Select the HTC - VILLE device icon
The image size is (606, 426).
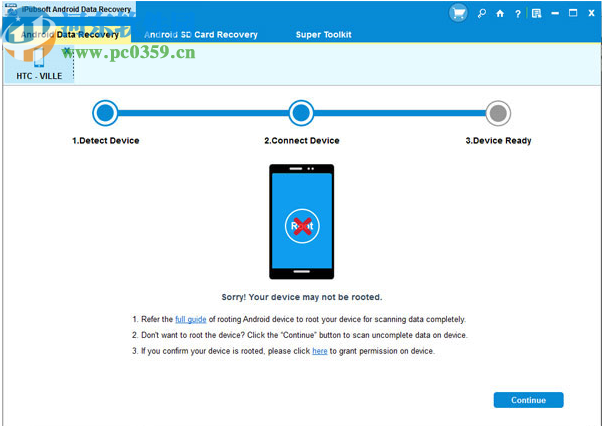(x=39, y=58)
